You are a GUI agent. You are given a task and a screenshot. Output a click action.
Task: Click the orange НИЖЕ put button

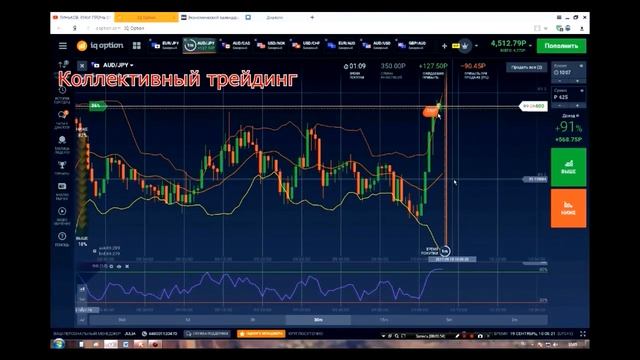pos(569,208)
